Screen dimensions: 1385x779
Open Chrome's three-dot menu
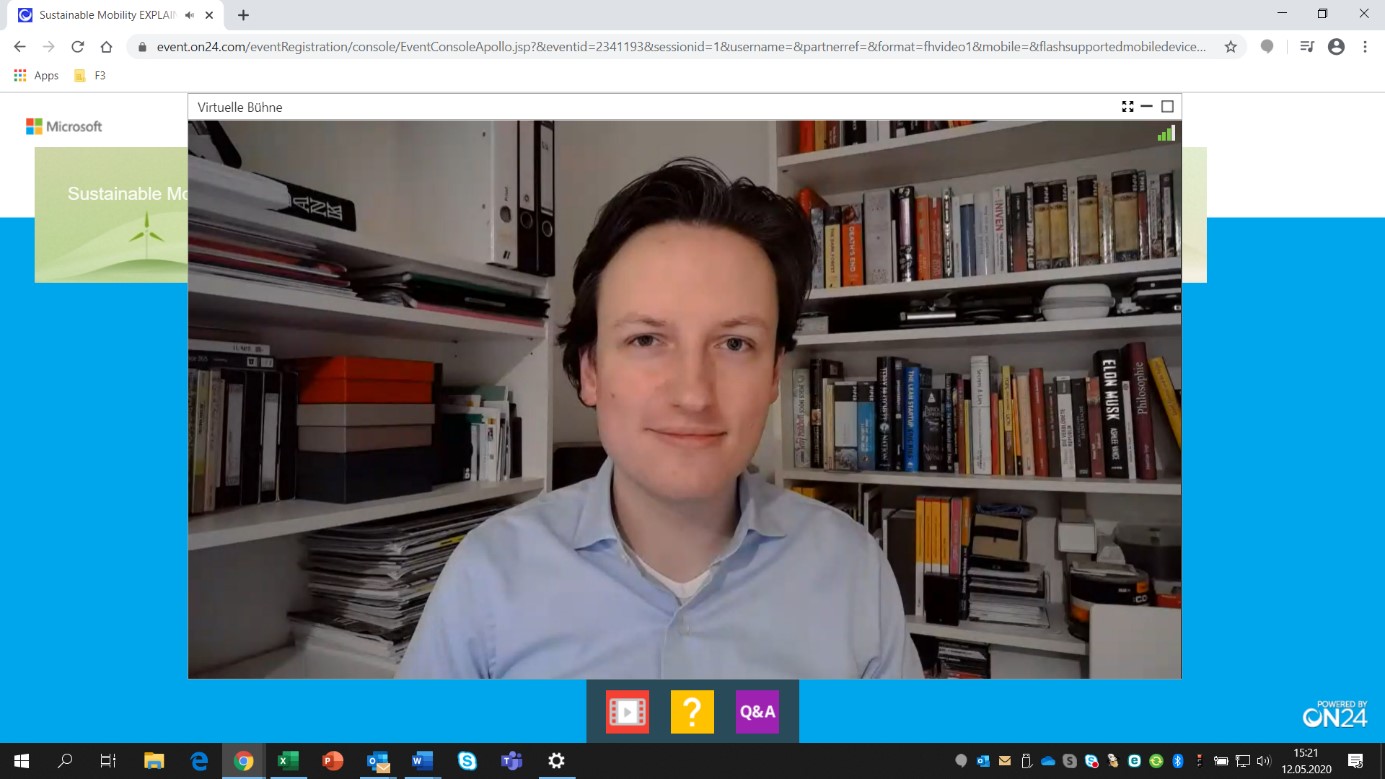coord(1365,46)
